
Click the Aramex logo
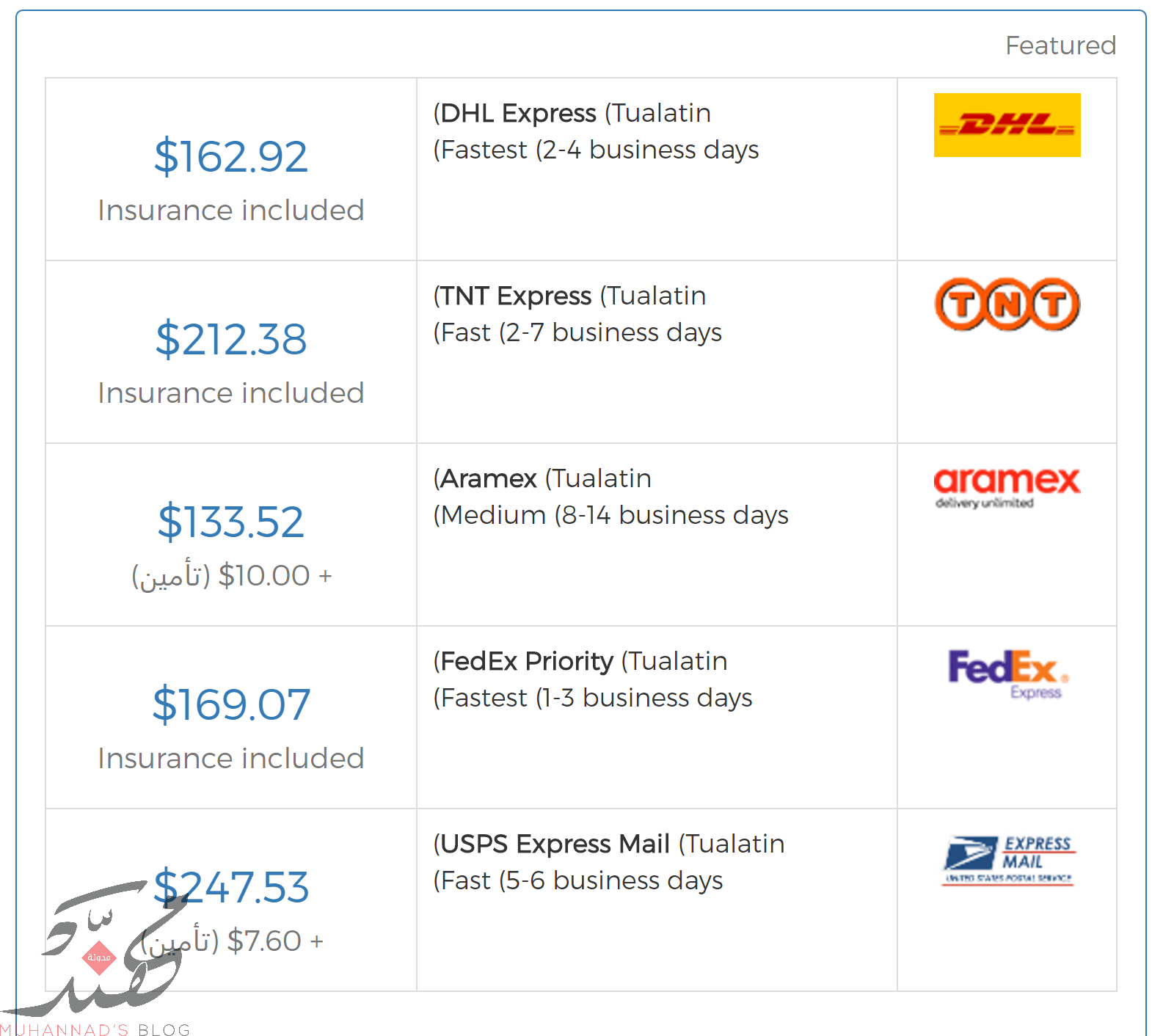coord(1007,487)
